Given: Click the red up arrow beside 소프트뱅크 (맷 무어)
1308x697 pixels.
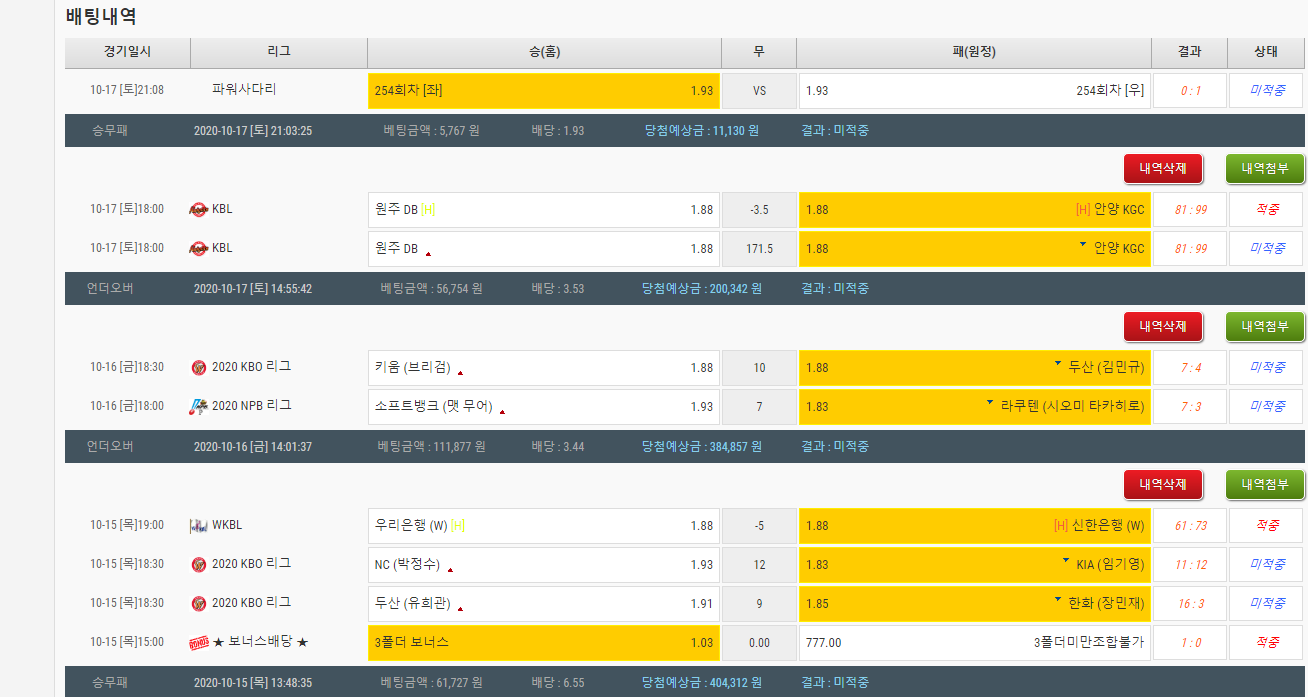Looking at the screenshot, I should click(x=502, y=411).
